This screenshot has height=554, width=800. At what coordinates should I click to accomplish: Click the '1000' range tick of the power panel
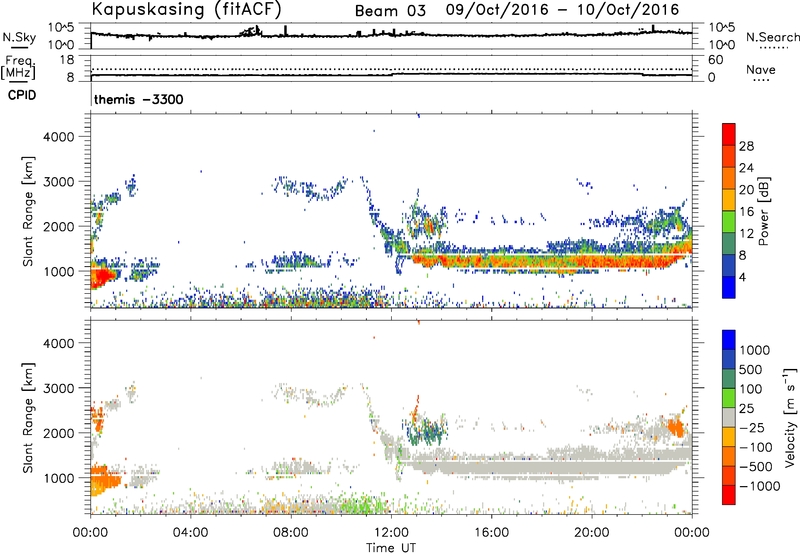pyautogui.click(x=59, y=271)
